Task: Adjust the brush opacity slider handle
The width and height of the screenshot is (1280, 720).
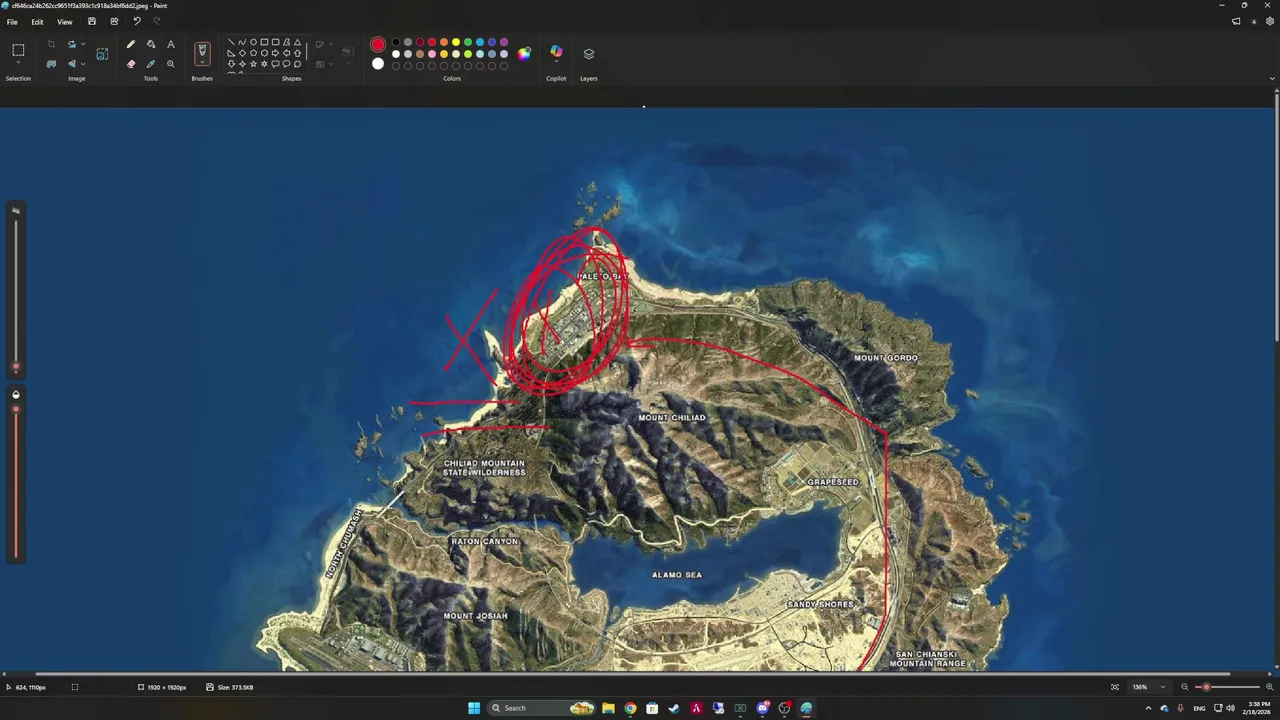Action: [x=16, y=409]
